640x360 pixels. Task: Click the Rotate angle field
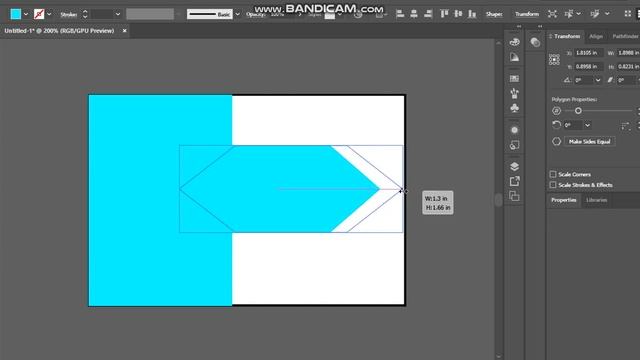(x=584, y=80)
